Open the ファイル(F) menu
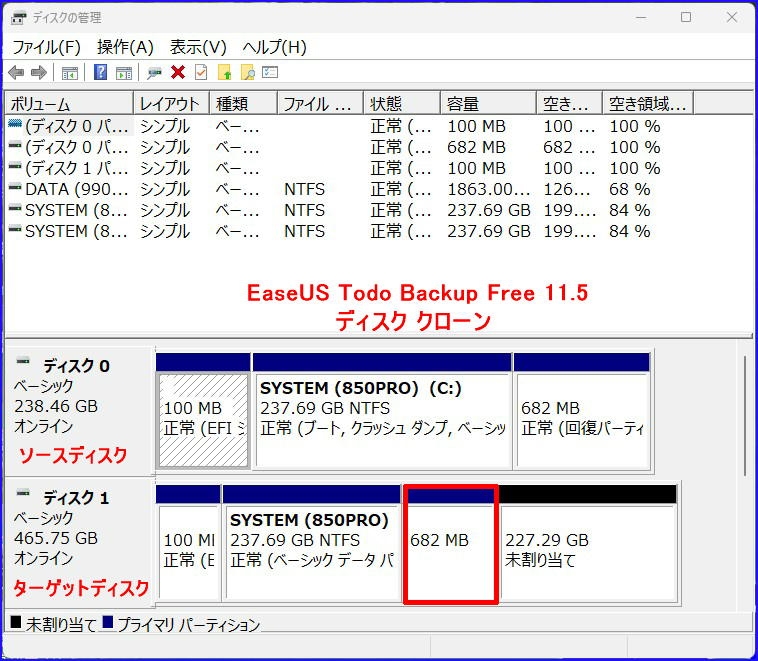The width and height of the screenshot is (758, 661). [x=46, y=47]
